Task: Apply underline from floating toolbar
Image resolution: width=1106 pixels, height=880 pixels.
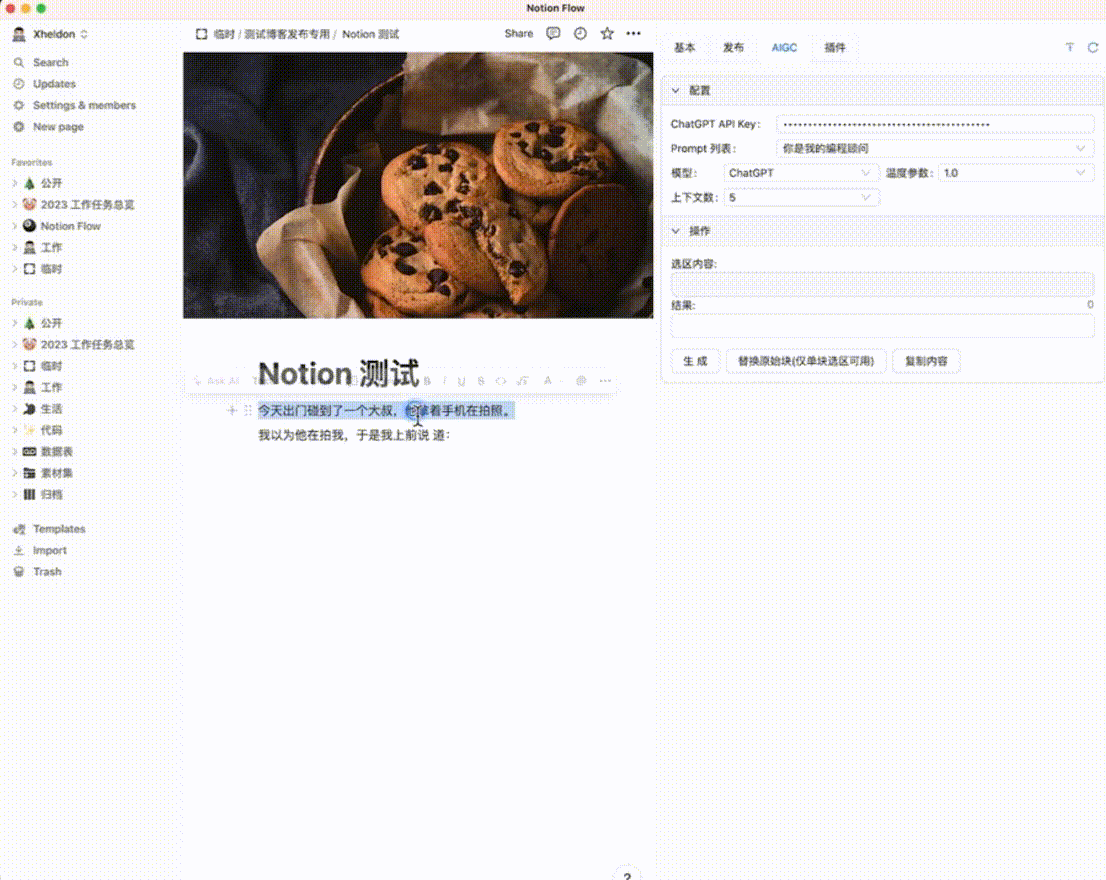Action: pyautogui.click(x=461, y=381)
